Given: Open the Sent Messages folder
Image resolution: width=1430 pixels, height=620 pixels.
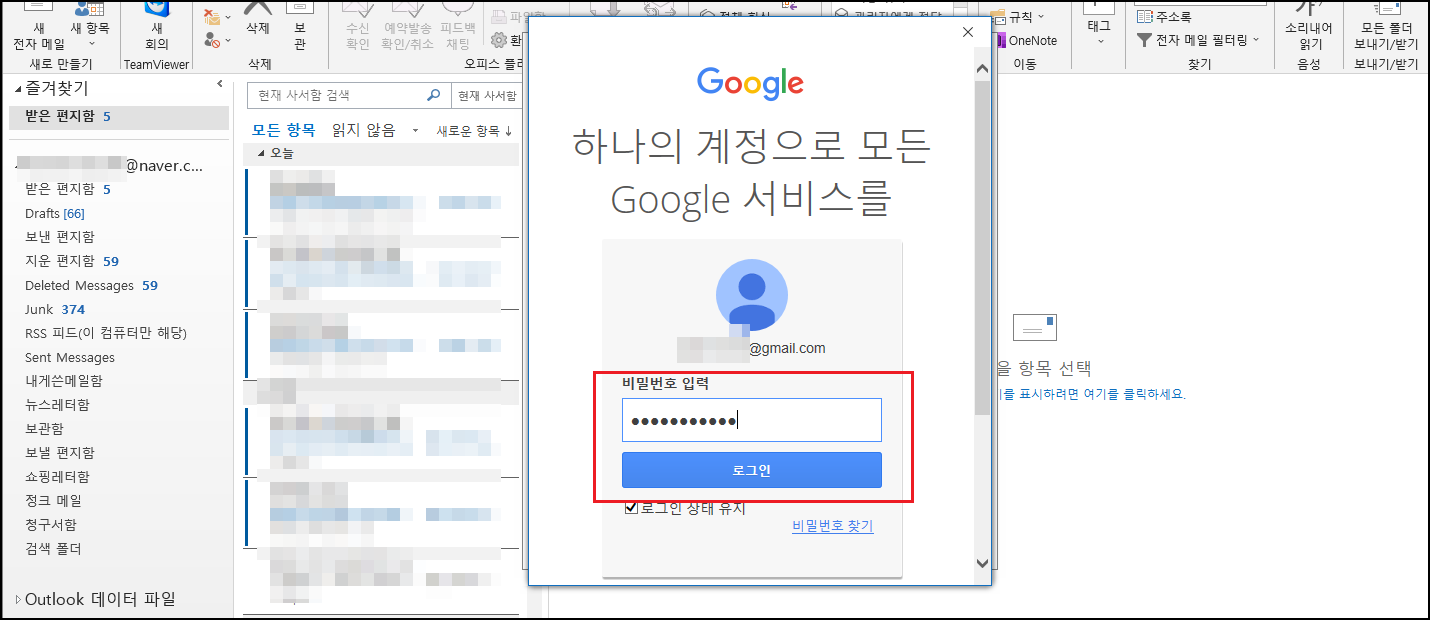Looking at the screenshot, I should (70, 357).
